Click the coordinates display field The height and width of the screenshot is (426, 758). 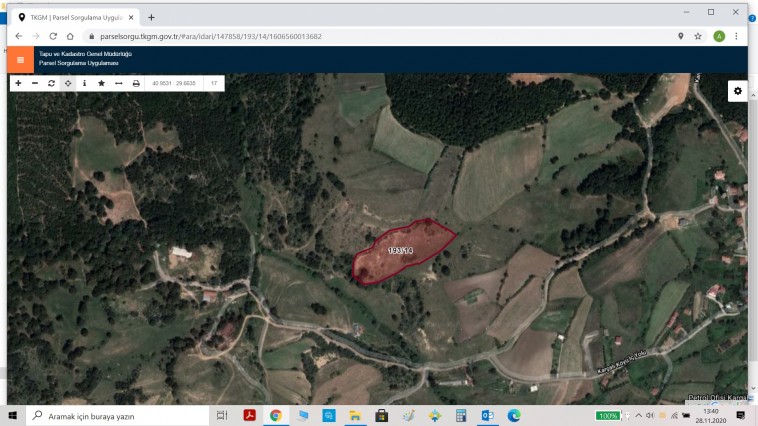coord(174,83)
